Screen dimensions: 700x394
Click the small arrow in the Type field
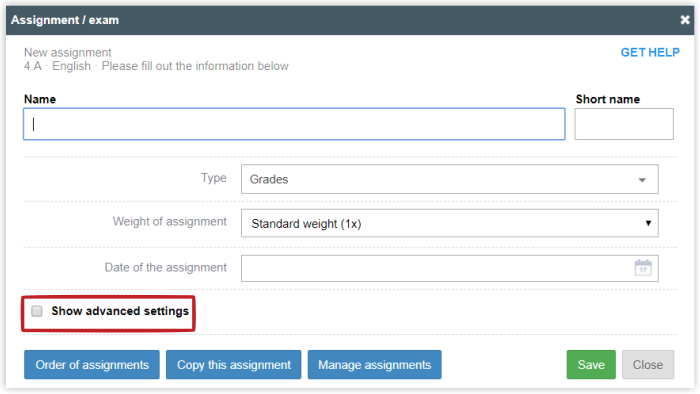pos(642,180)
